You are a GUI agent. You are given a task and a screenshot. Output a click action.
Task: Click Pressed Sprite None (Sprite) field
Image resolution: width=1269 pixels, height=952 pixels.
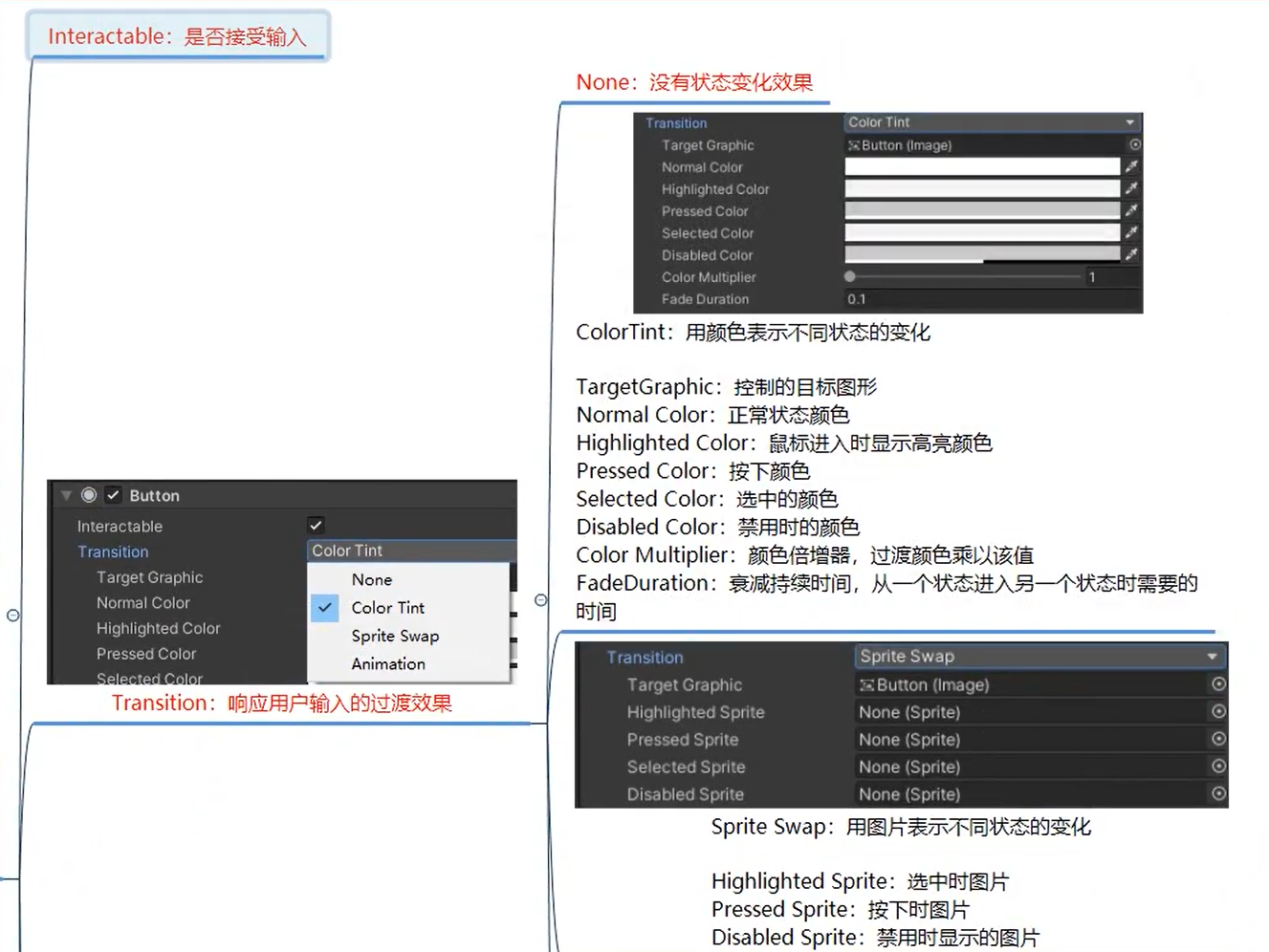click(1032, 739)
